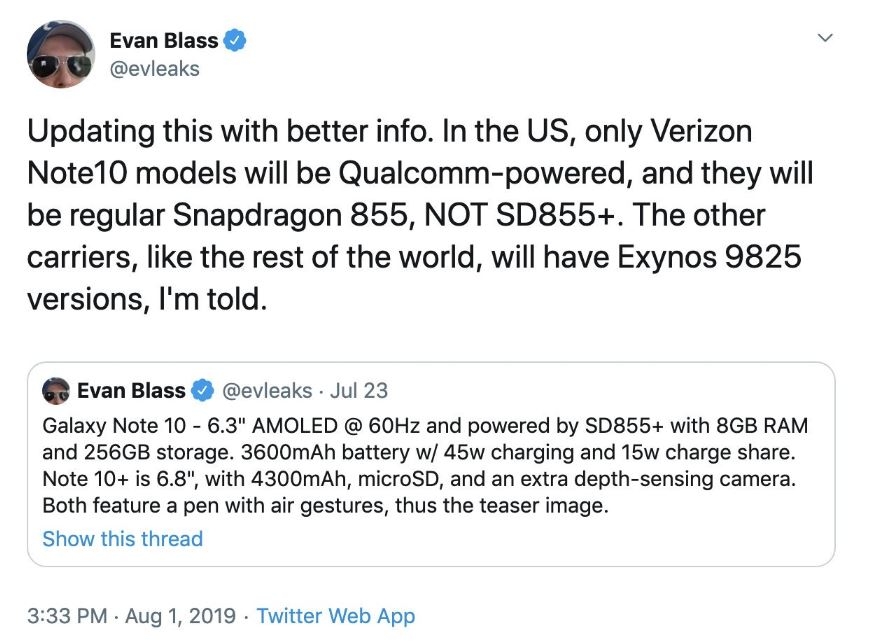870x644 pixels.
Task: Open the tweet options chevron menu
Action: (x=825, y=38)
